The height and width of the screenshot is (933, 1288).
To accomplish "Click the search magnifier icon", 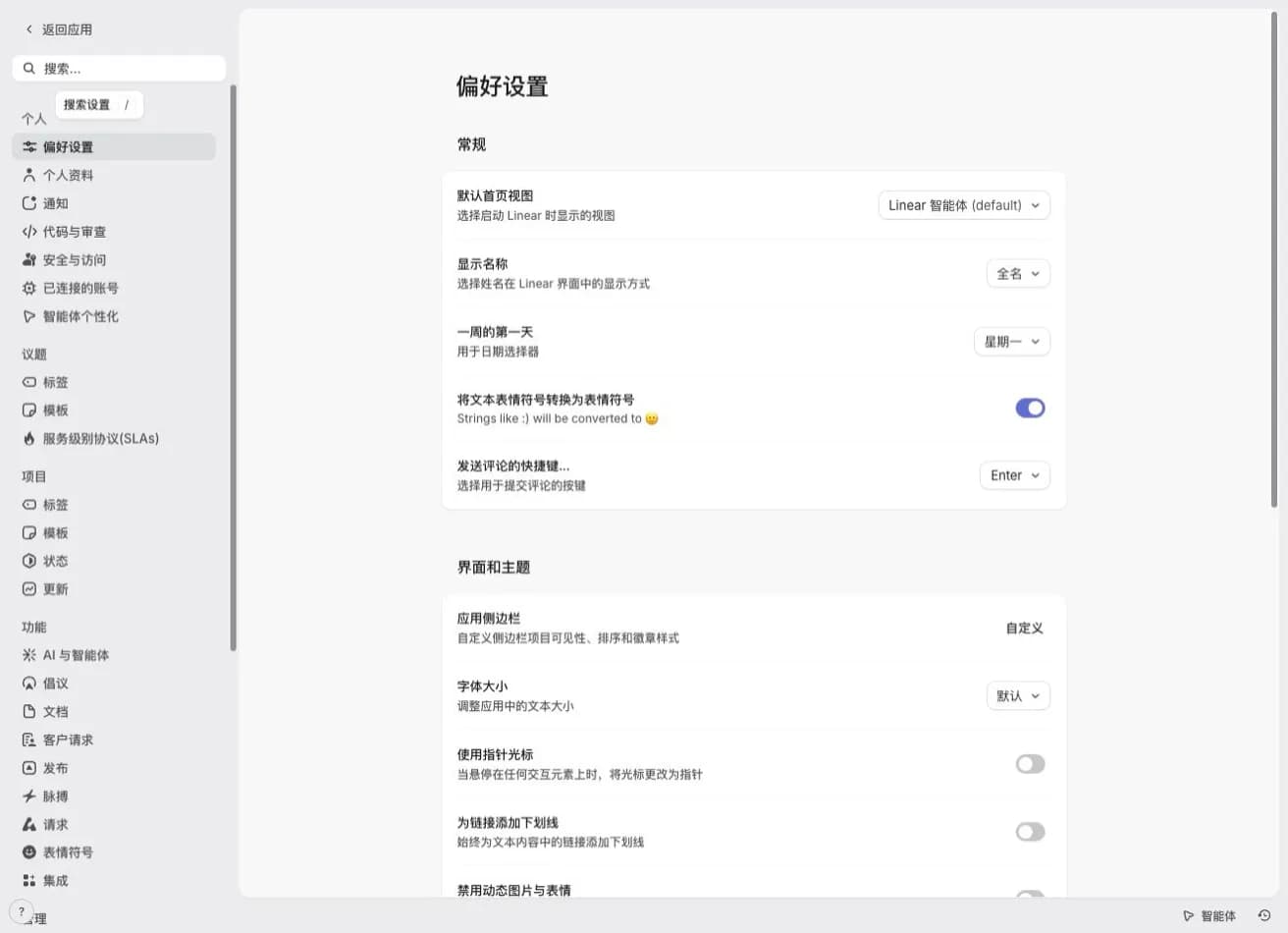I will pos(29,69).
